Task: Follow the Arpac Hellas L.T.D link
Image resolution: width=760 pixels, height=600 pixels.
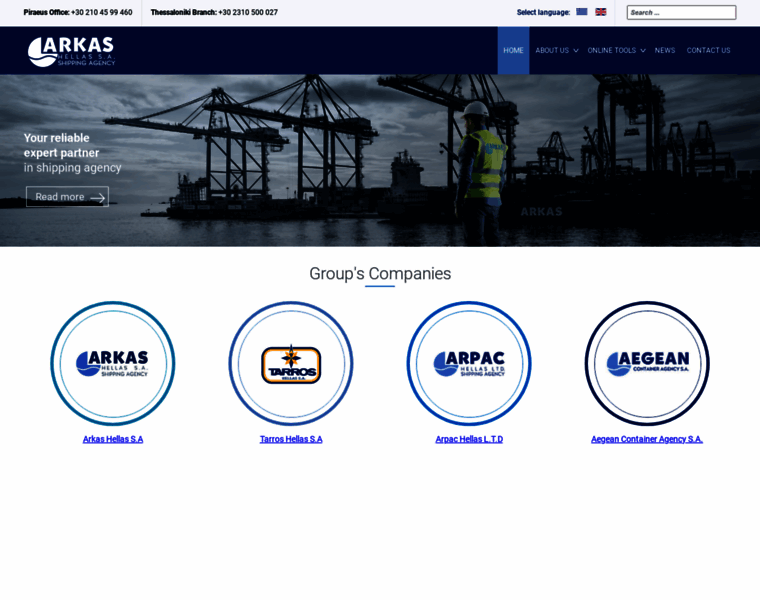Action: tap(469, 439)
